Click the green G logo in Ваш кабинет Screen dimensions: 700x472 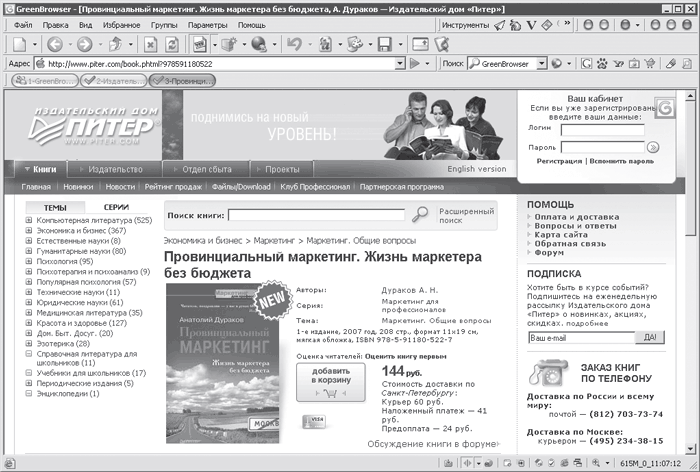pos(665,108)
